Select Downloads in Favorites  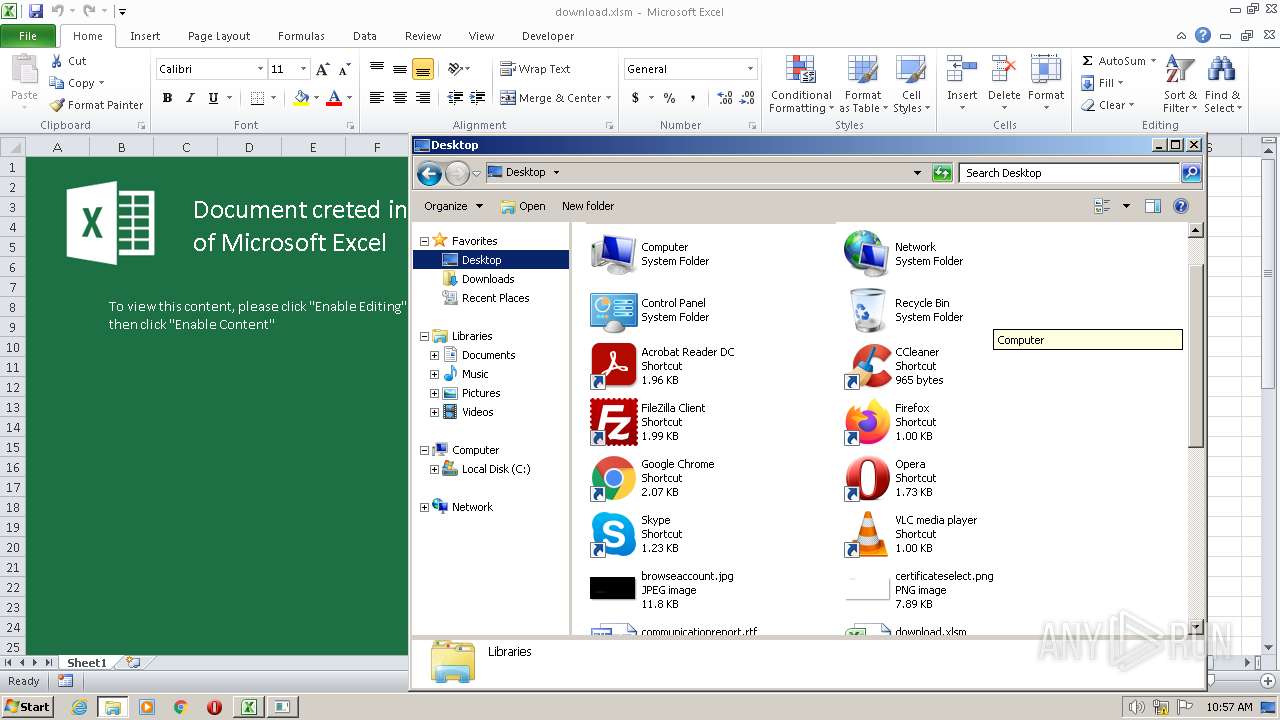tap(488, 279)
